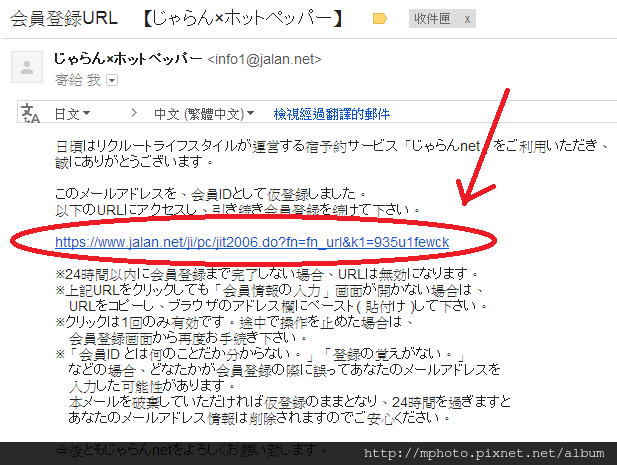
Task: Click the sender address info1@jalan.net
Action: (264, 59)
